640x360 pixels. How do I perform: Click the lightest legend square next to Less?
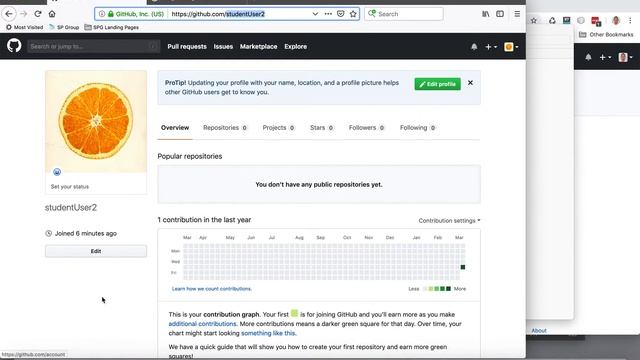click(425, 289)
